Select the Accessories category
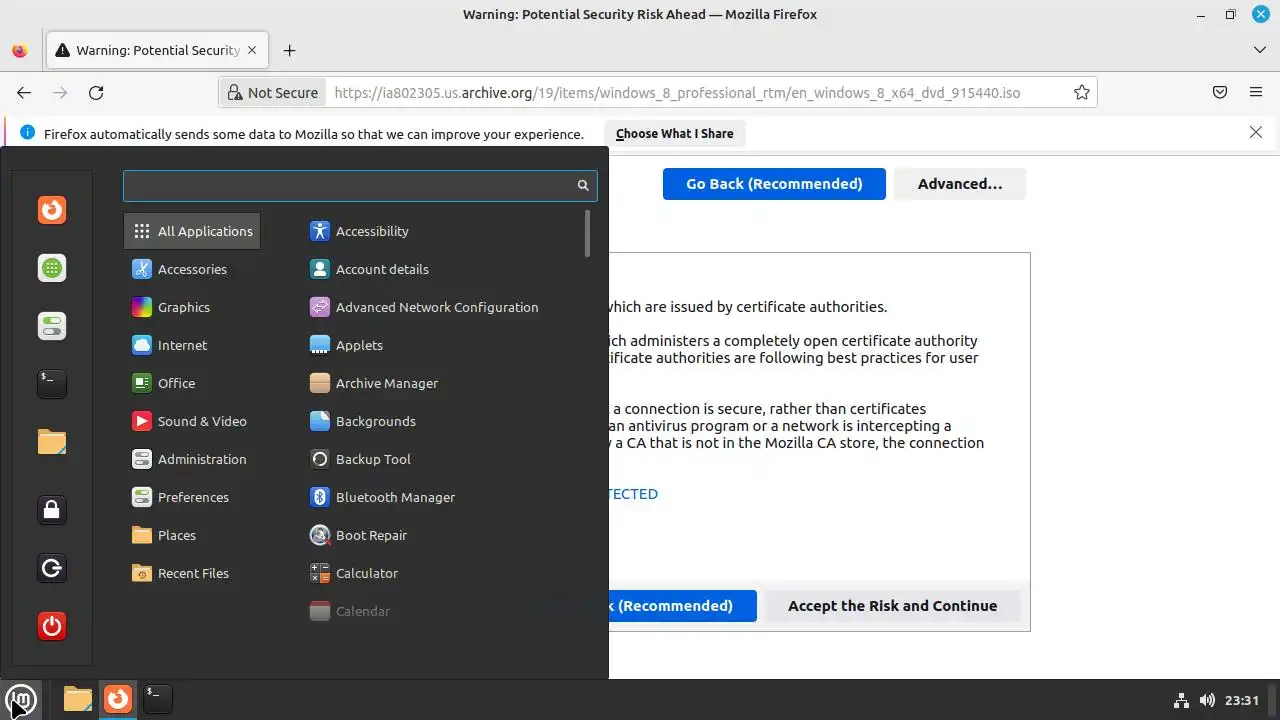This screenshot has width=1280, height=720. point(192,269)
